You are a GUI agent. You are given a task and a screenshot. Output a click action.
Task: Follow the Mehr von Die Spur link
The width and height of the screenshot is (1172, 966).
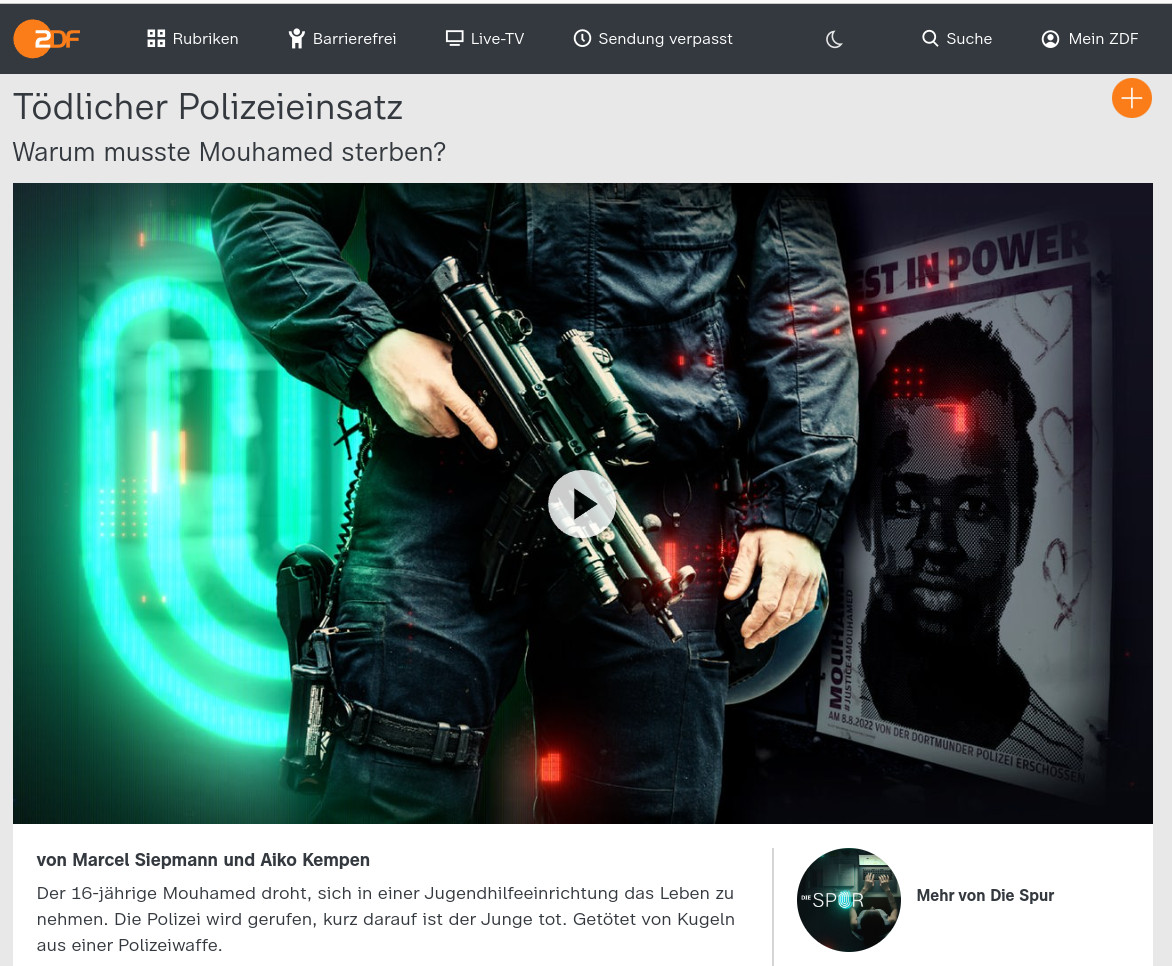coord(985,896)
